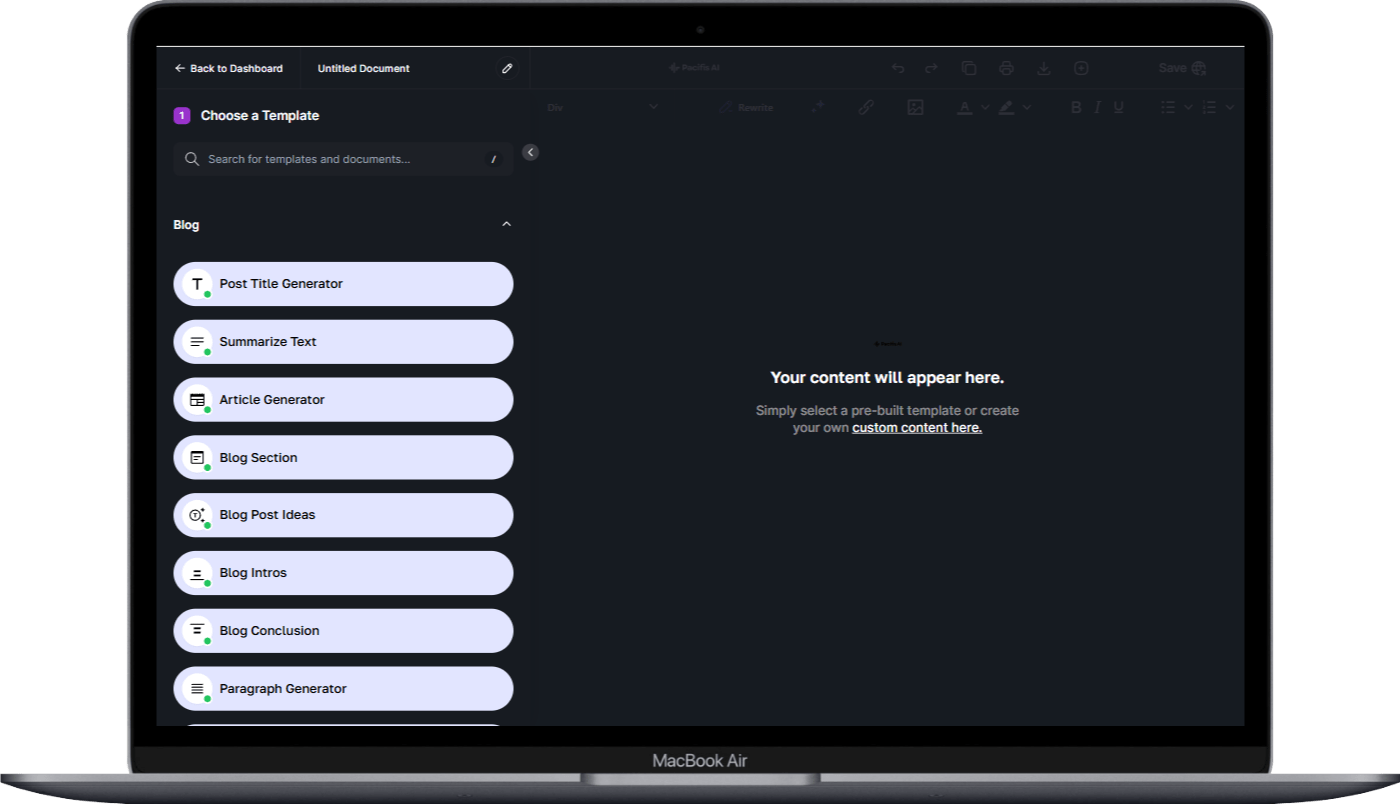Collapse the template sidebar with the arrow button
Image resolution: width=1400 pixels, height=804 pixels.
click(x=531, y=152)
